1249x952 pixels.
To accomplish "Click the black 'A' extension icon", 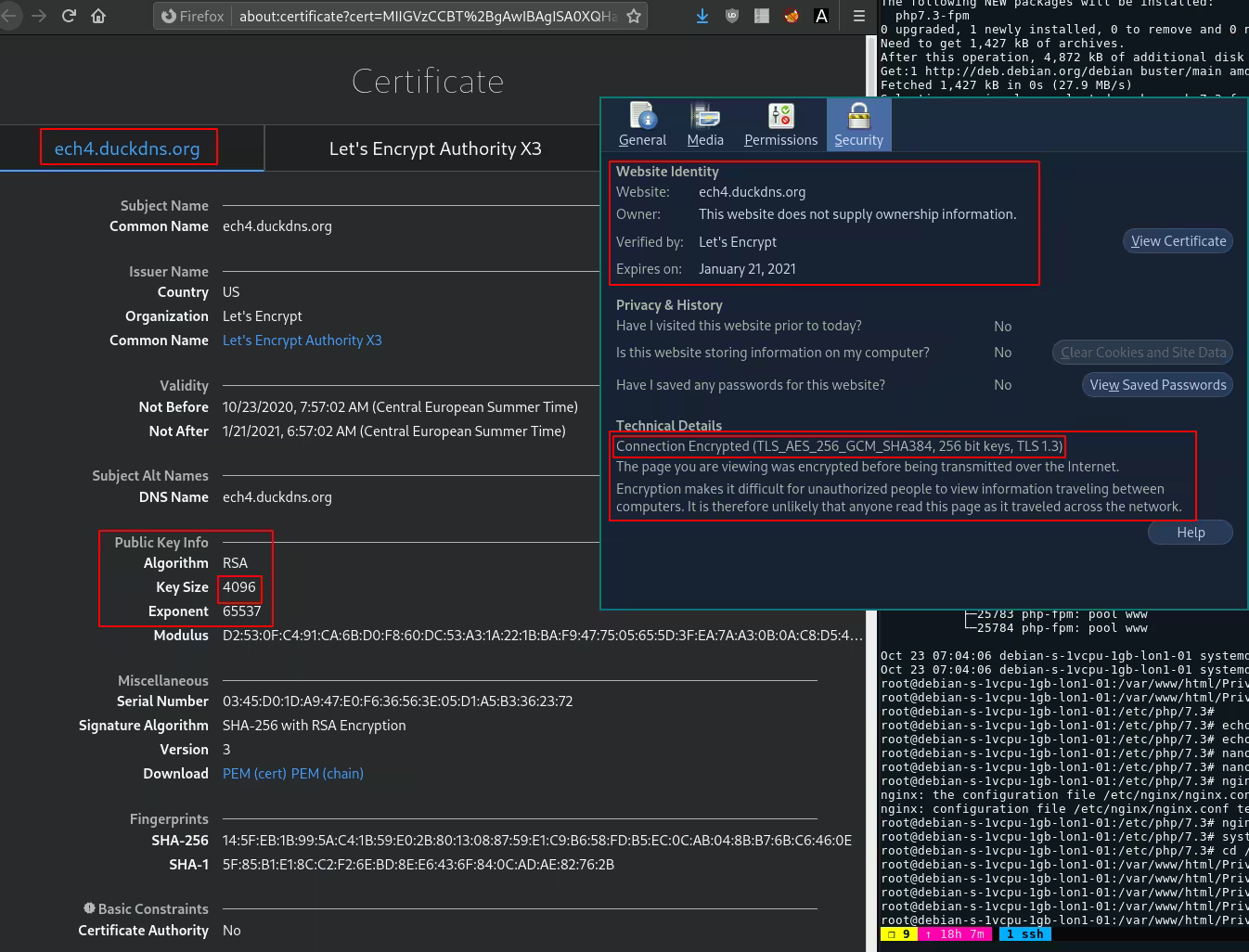I will tap(821, 16).
